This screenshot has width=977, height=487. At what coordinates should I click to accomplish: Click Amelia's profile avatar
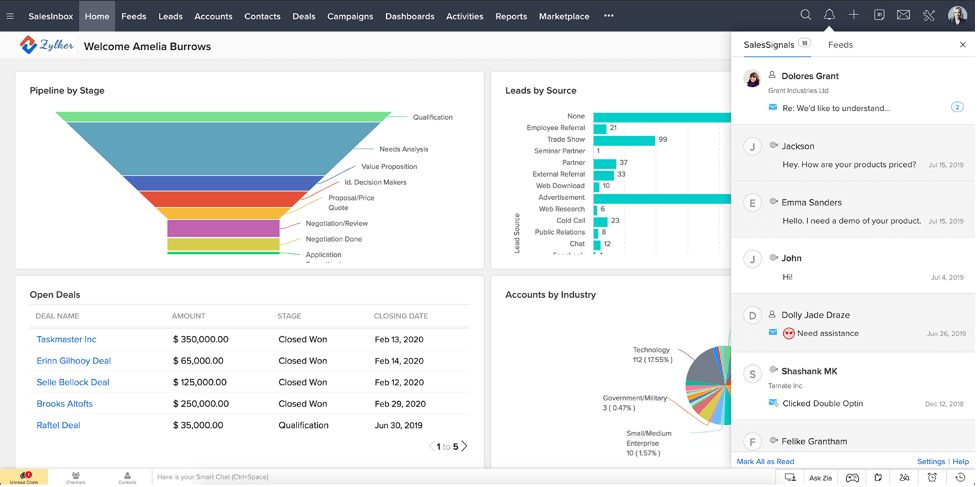[957, 16]
